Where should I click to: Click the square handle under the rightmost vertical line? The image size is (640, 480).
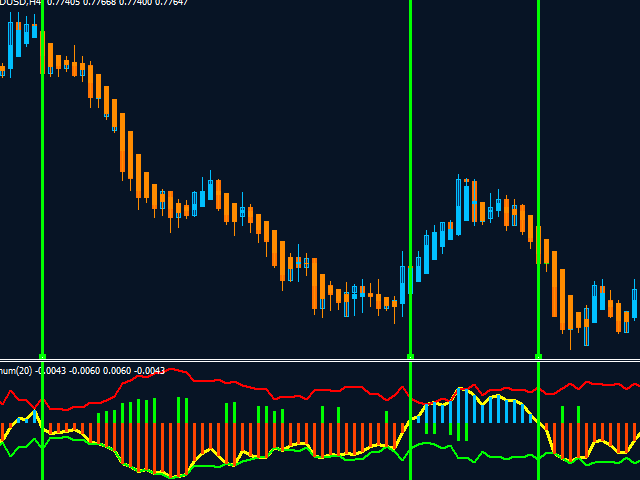tap(539, 356)
